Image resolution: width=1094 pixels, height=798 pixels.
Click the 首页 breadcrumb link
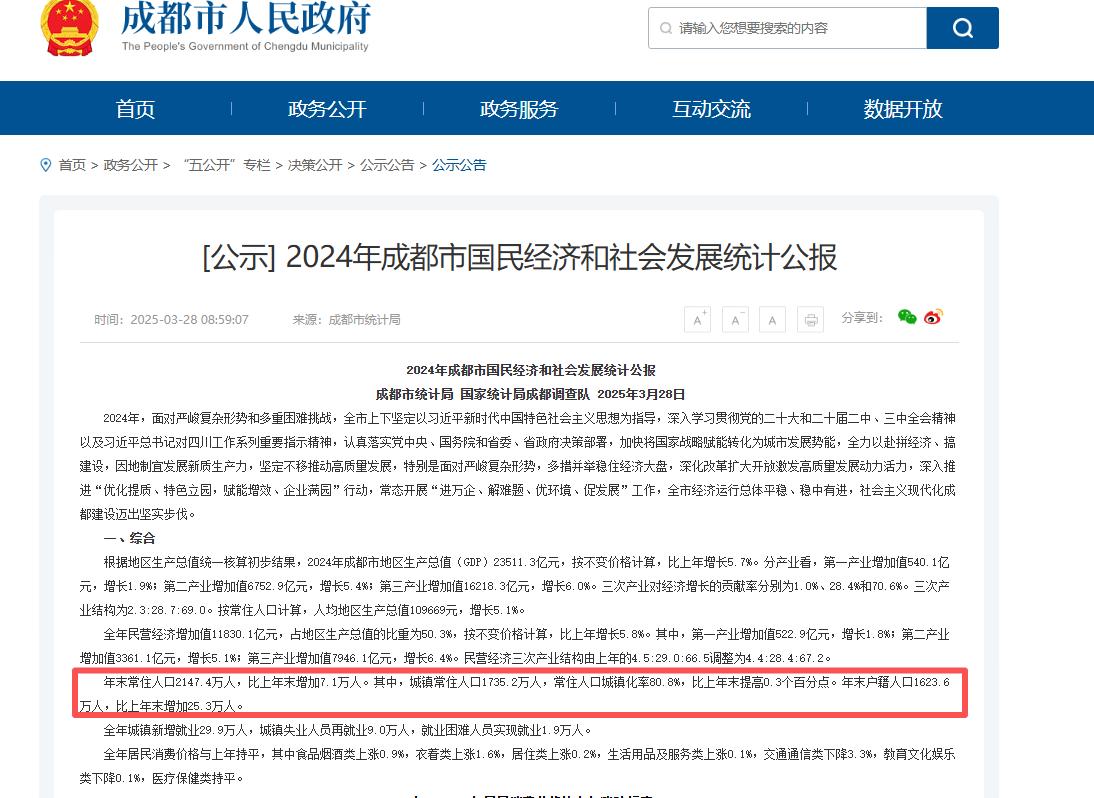(72, 165)
